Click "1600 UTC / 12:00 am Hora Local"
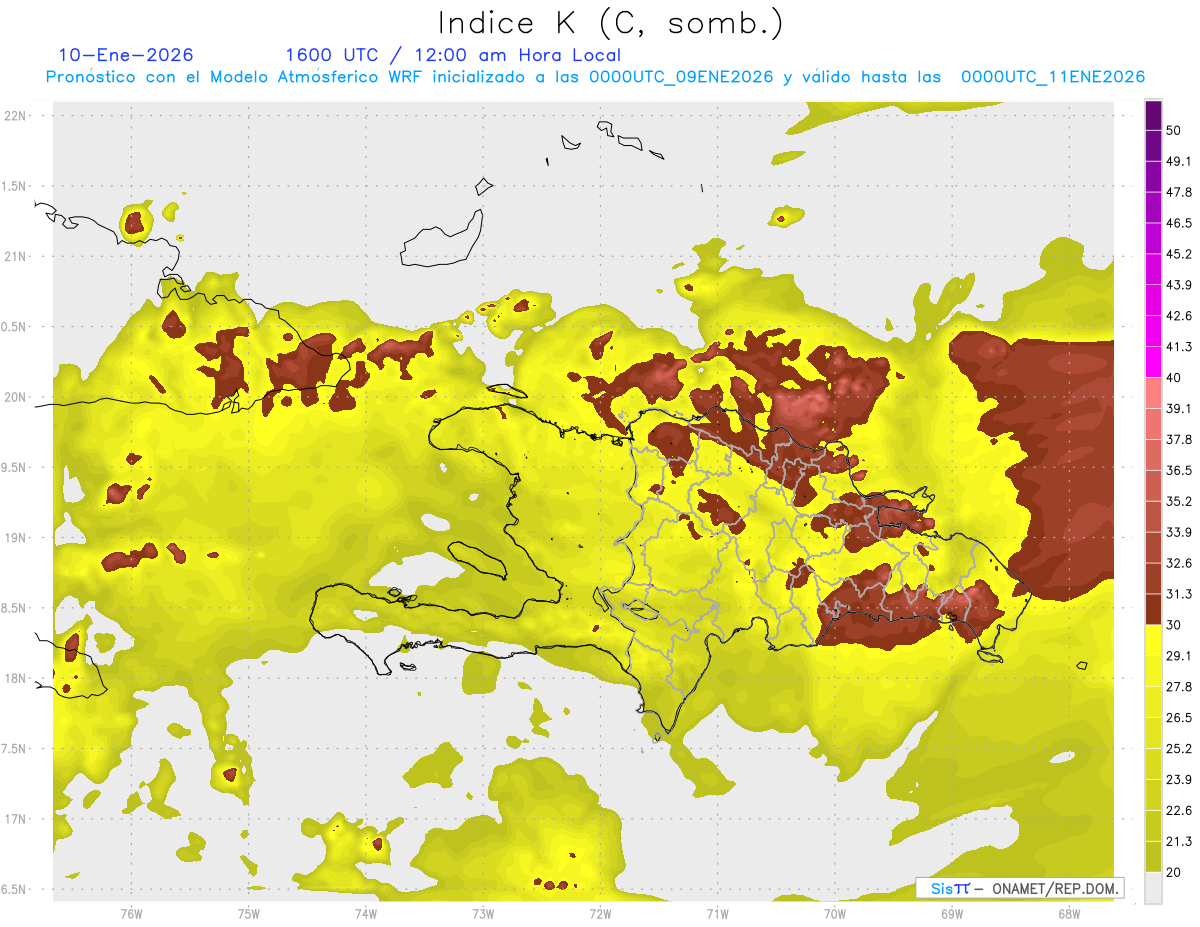 (x=453, y=55)
